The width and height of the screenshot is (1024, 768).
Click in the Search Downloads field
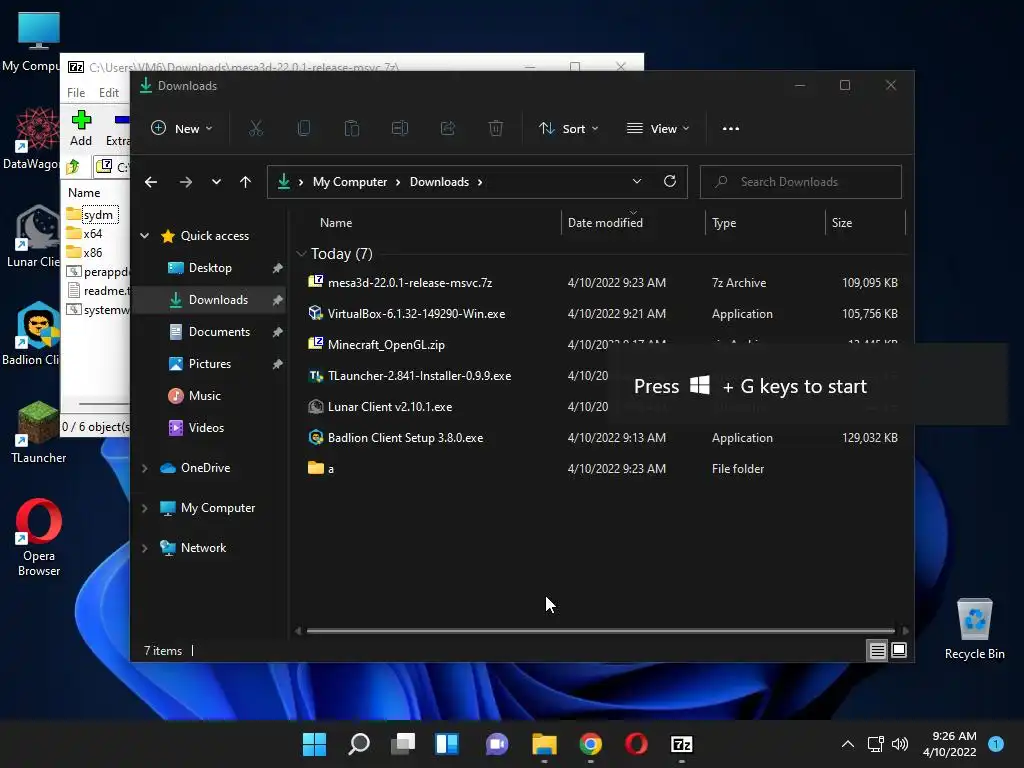point(801,182)
